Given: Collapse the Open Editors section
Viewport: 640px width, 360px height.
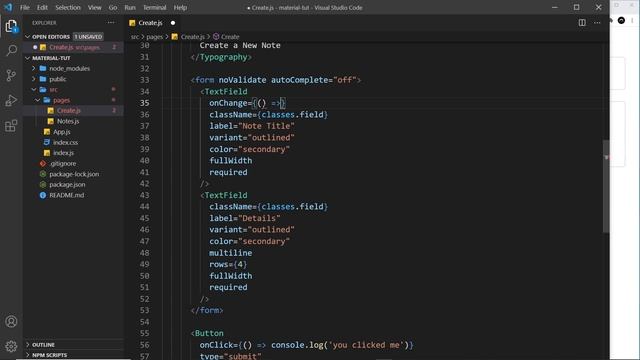Looking at the screenshot, I should [x=28, y=37].
